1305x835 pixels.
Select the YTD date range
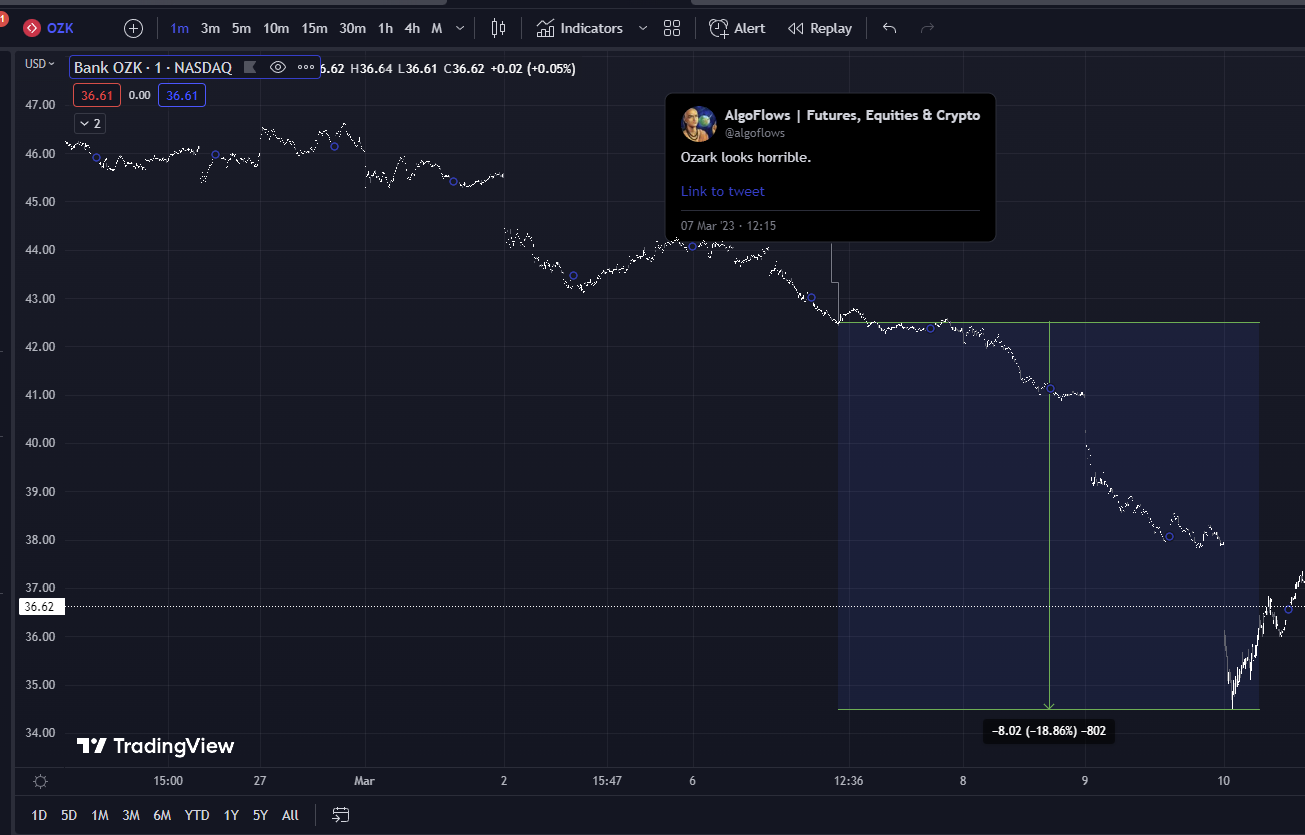click(197, 815)
